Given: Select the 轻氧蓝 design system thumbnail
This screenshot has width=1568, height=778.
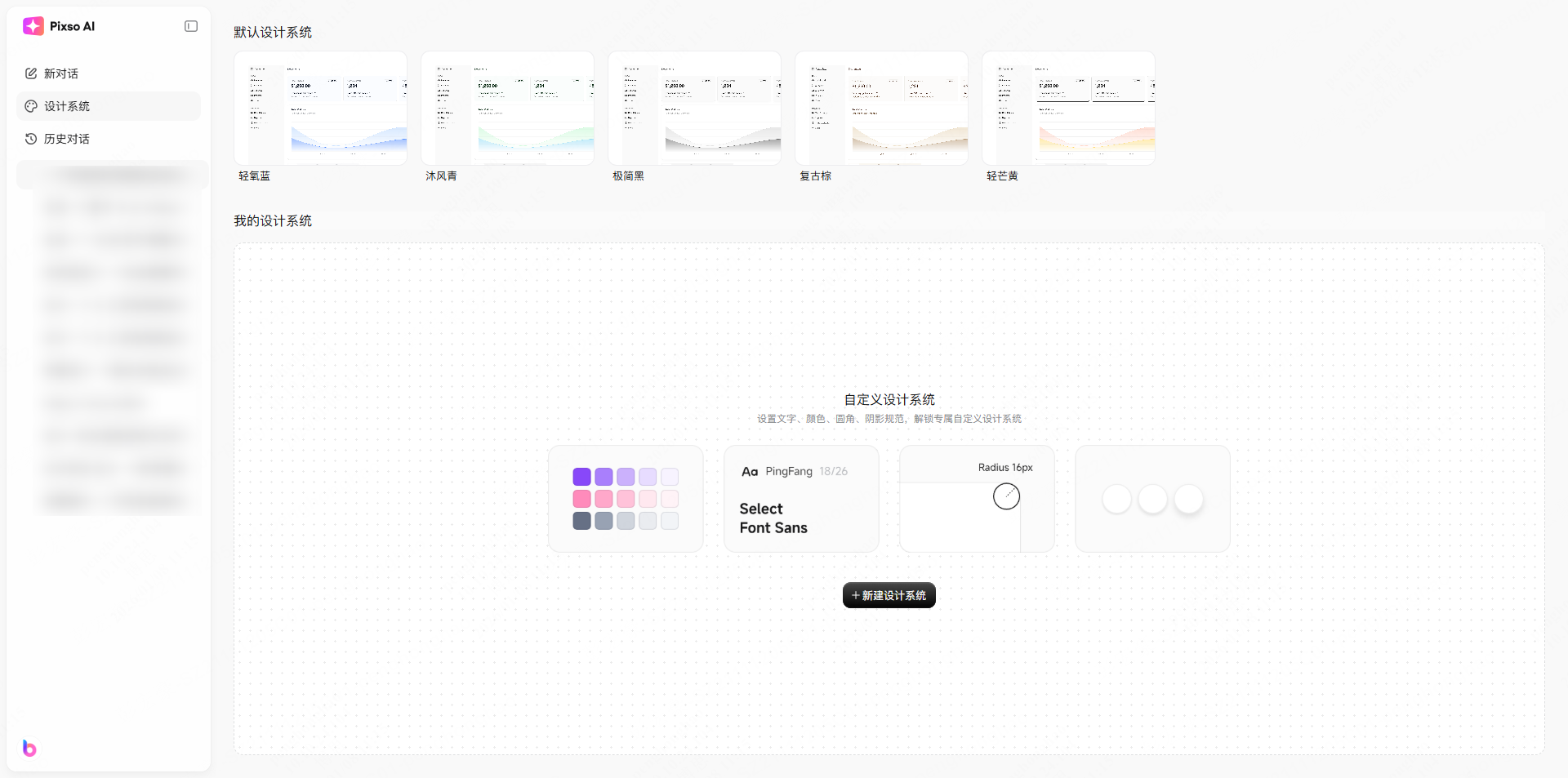Looking at the screenshot, I should (321, 108).
